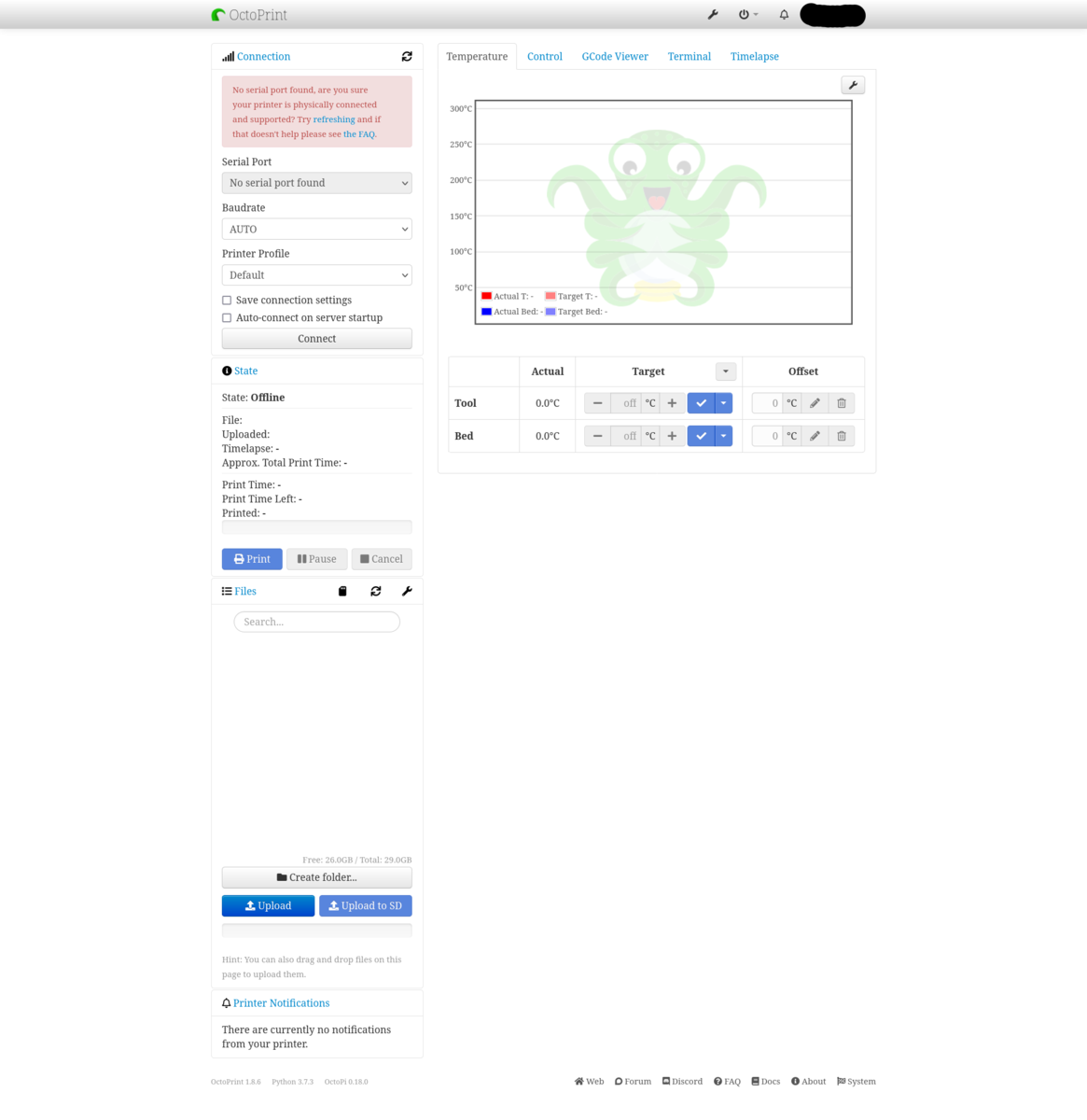Click the refreshing link in warning
The image size is (1087, 1120).
pos(334,119)
